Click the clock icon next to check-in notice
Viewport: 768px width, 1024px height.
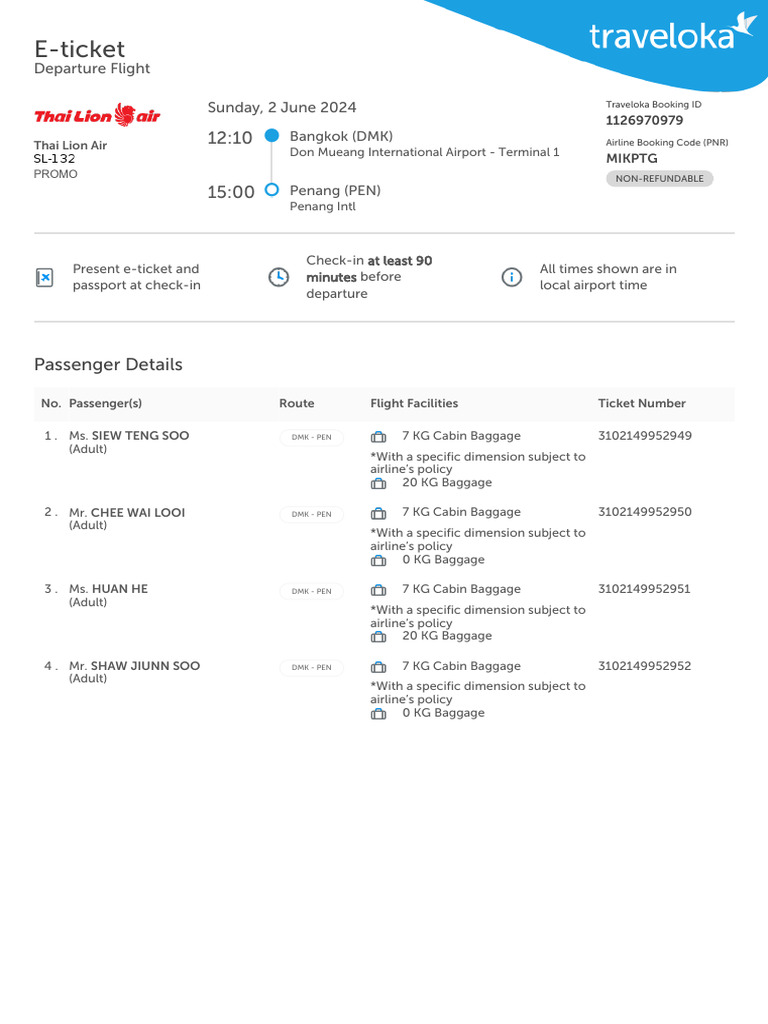point(279,278)
